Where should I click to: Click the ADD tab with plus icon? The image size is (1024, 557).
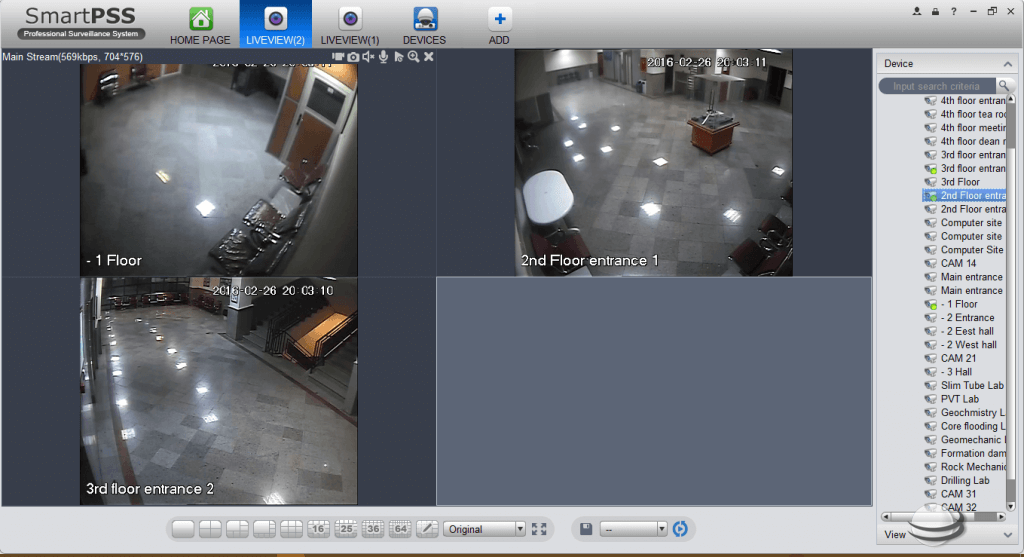pyautogui.click(x=499, y=25)
